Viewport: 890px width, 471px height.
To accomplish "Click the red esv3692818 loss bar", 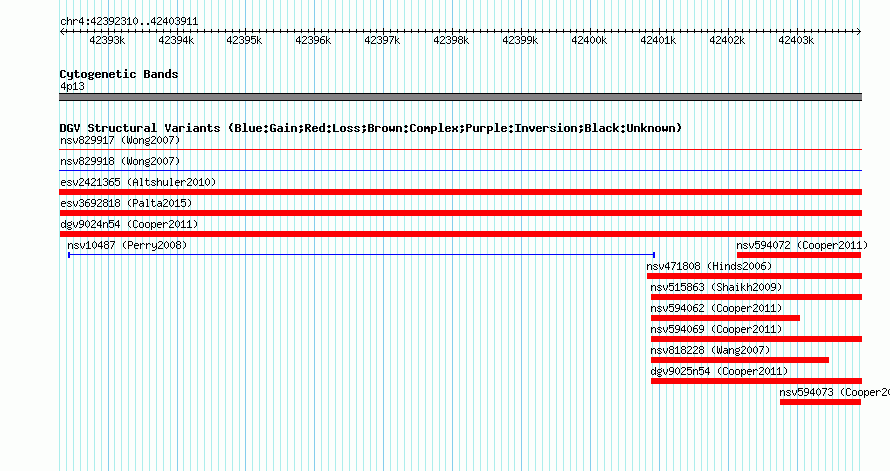I will point(460,213).
